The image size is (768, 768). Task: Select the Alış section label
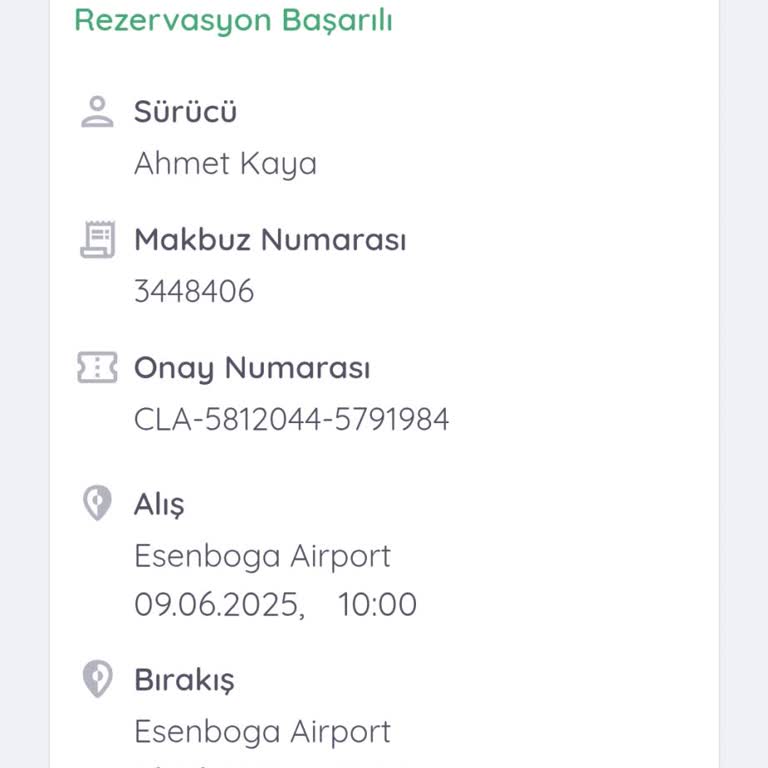pos(159,504)
